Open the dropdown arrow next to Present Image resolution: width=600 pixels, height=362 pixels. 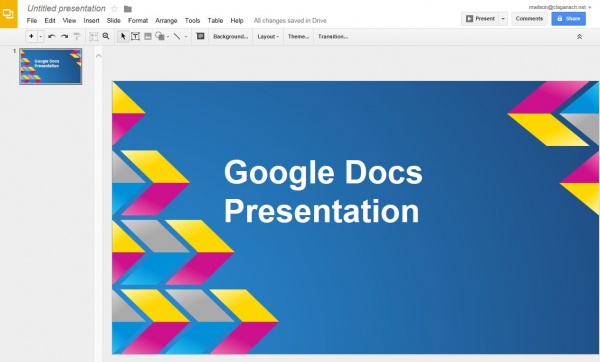(503, 19)
